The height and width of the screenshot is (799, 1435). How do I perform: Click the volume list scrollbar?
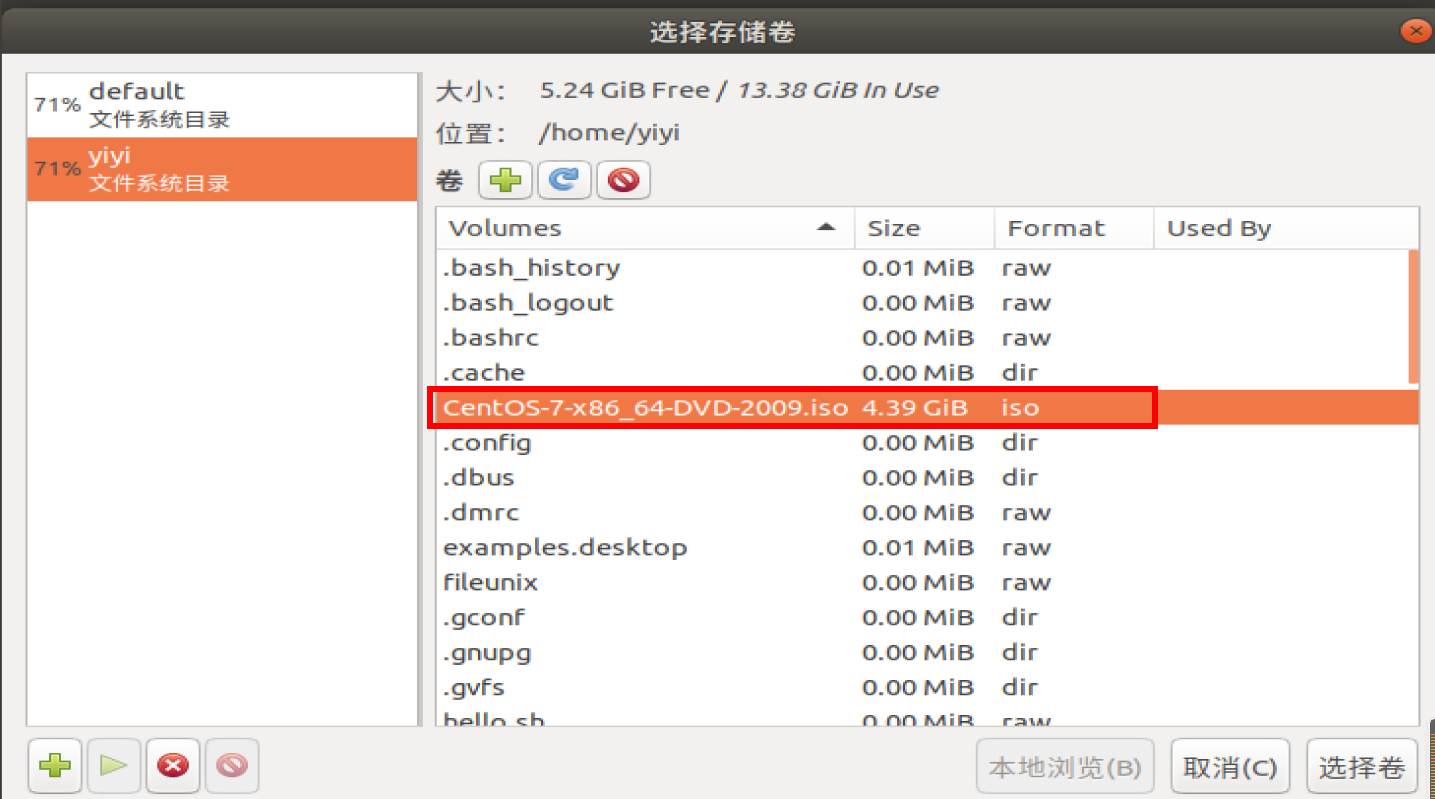[x=1412, y=320]
